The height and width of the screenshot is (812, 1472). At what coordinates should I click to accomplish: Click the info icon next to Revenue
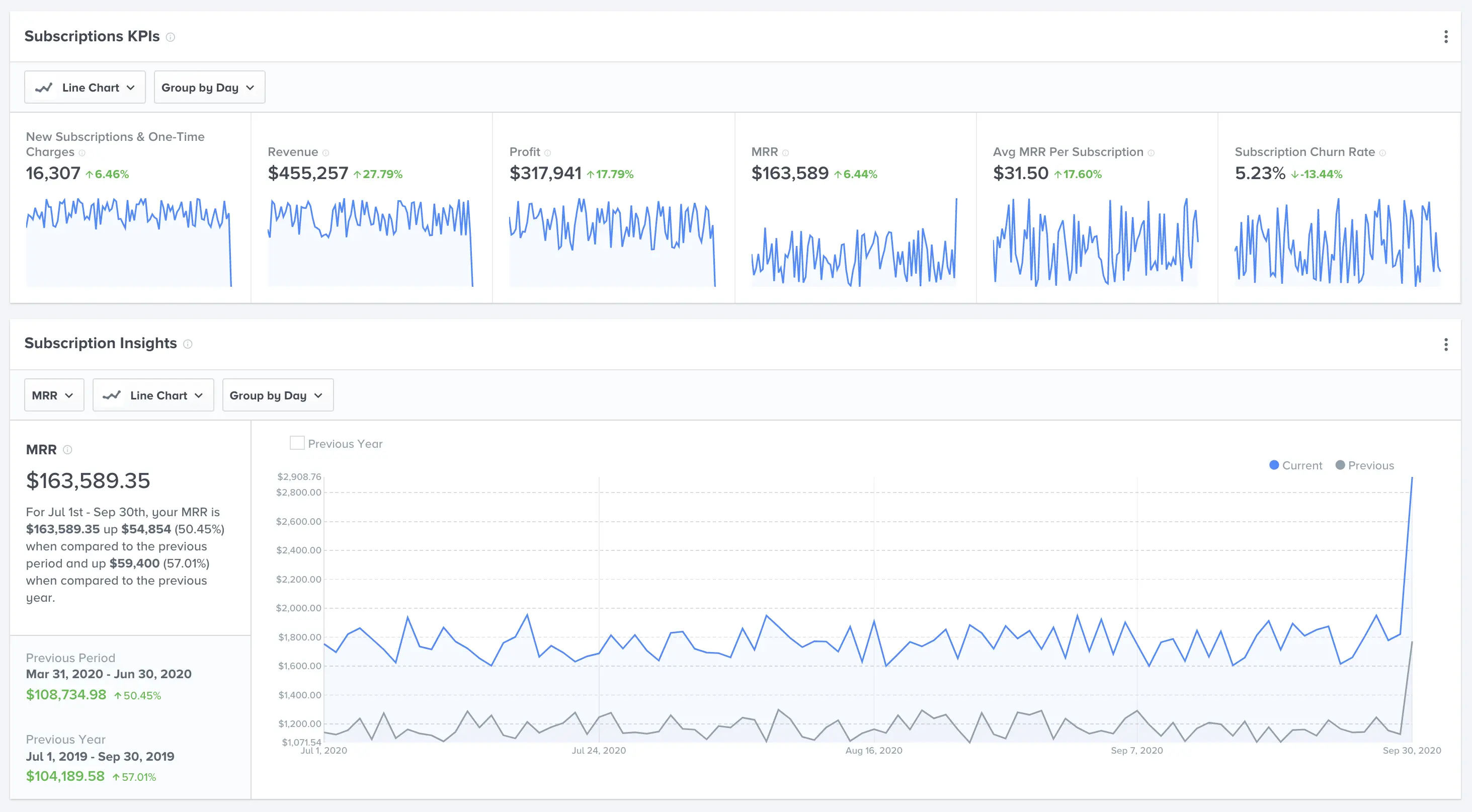click(325, 152)
